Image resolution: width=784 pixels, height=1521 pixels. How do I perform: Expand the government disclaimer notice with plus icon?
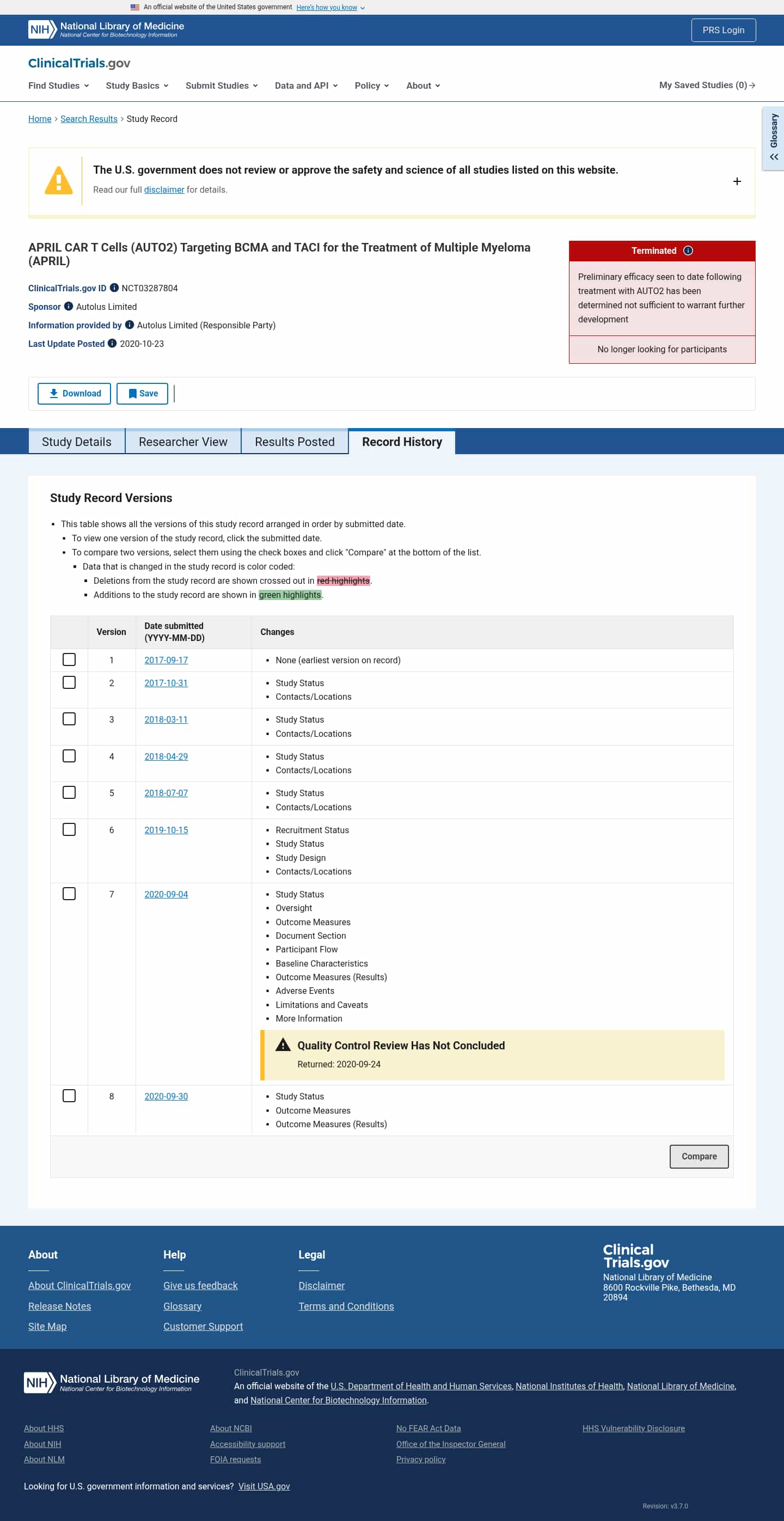(737, 182)
